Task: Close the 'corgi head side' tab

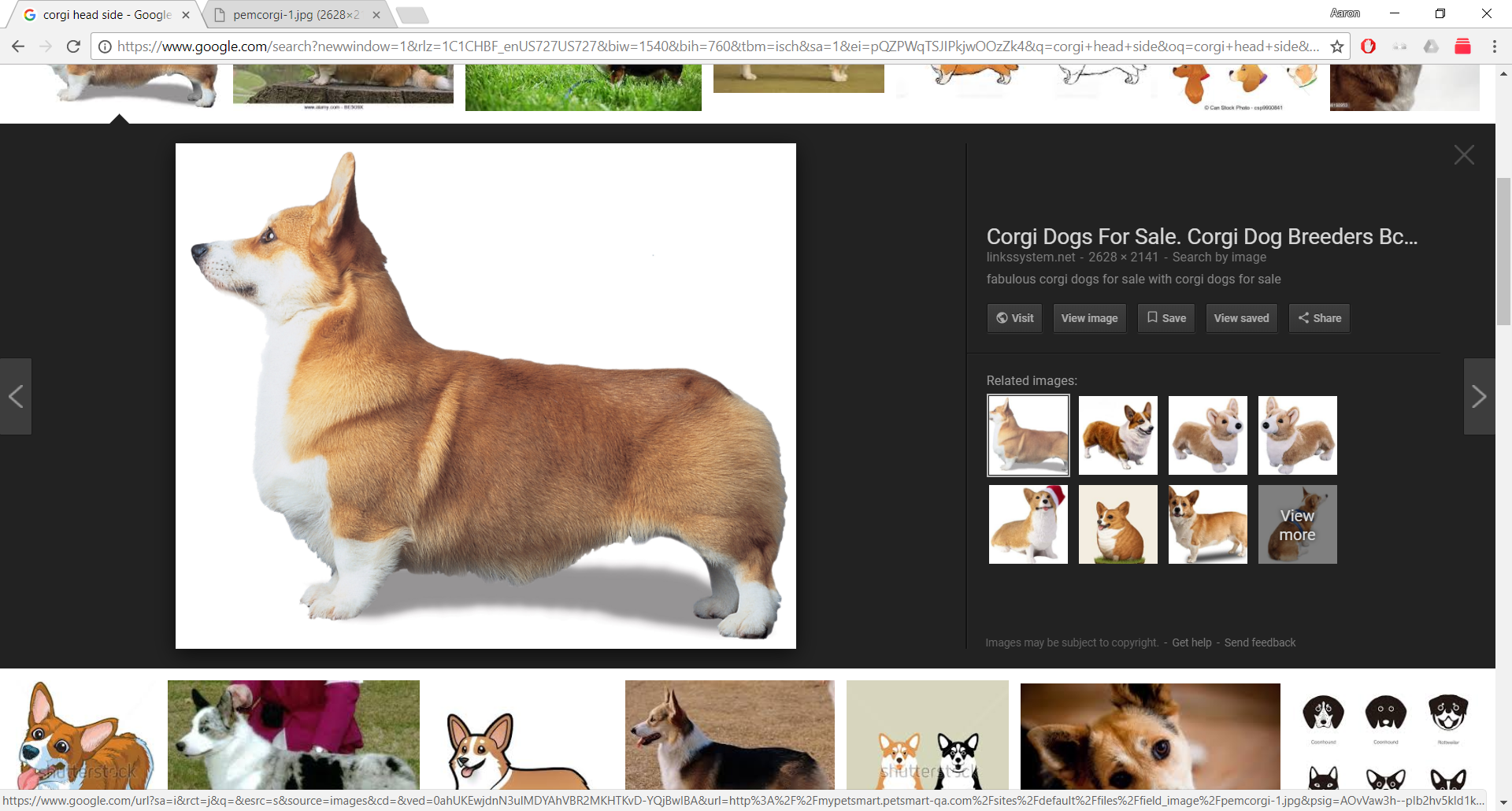Action: [x=186, y=15]
